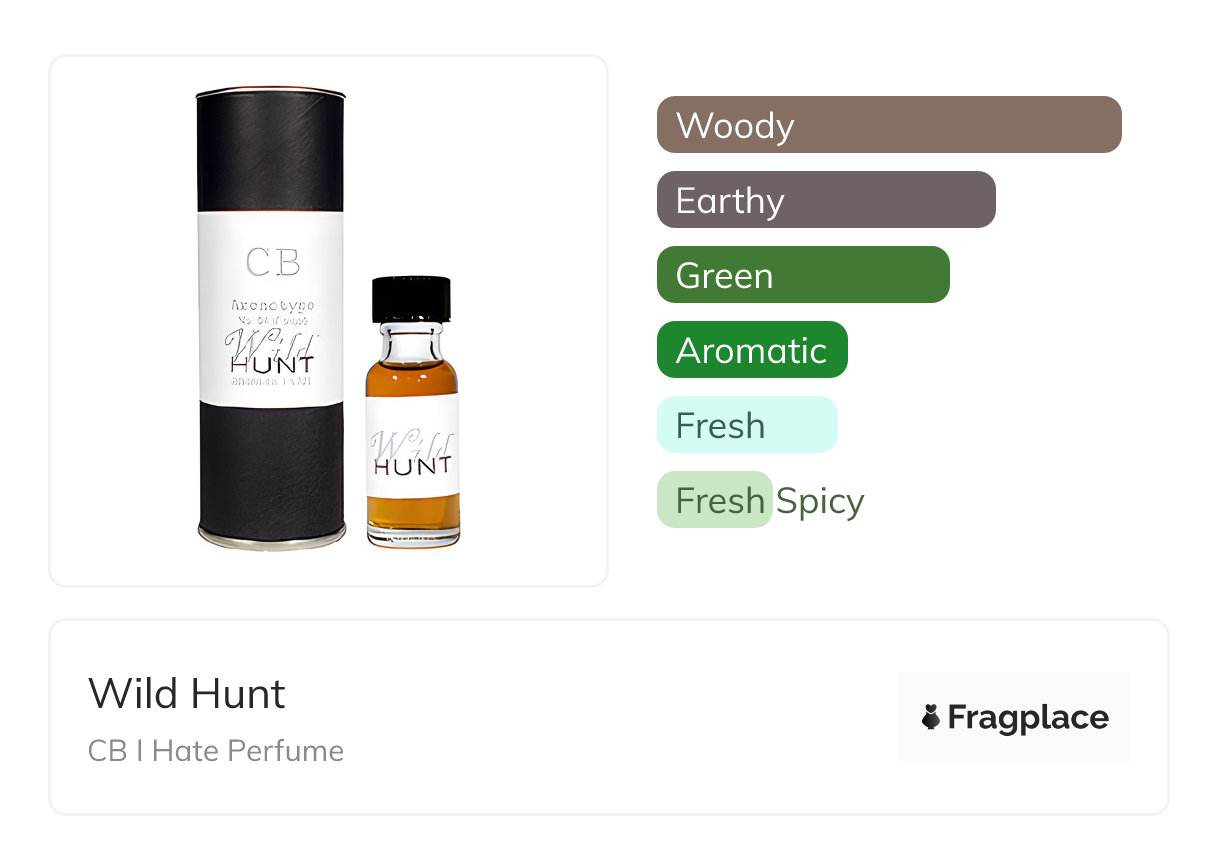Screen dimensions: 1218x864
Task: Select the Earthy accord bar
Action: (826, 200)
